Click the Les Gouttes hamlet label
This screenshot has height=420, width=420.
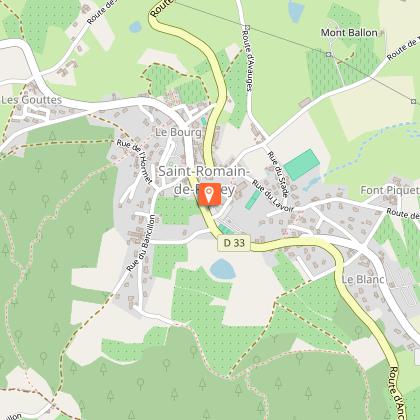click(x=32, y=100)
